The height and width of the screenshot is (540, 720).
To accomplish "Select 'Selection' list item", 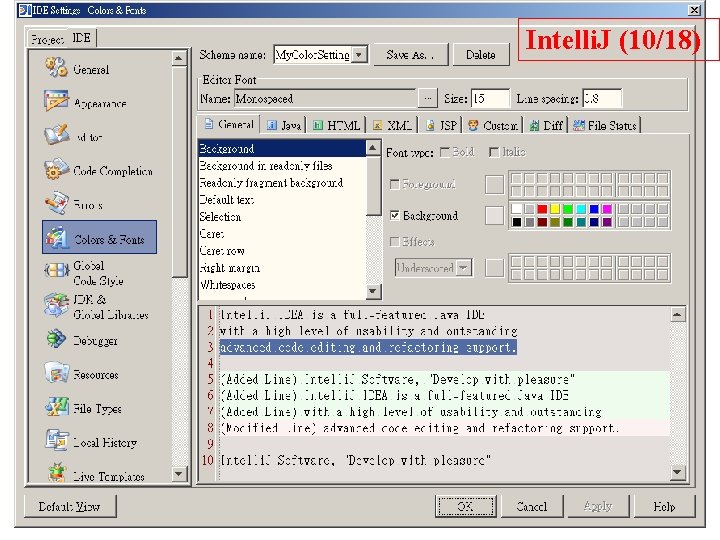I will [282, 217].
